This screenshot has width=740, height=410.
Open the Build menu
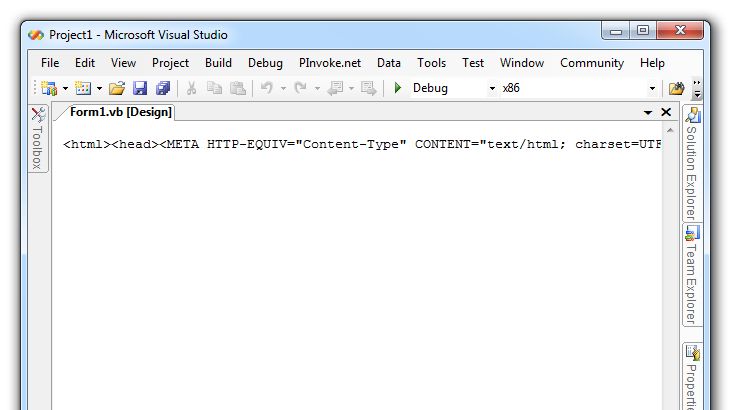point(219,63)
